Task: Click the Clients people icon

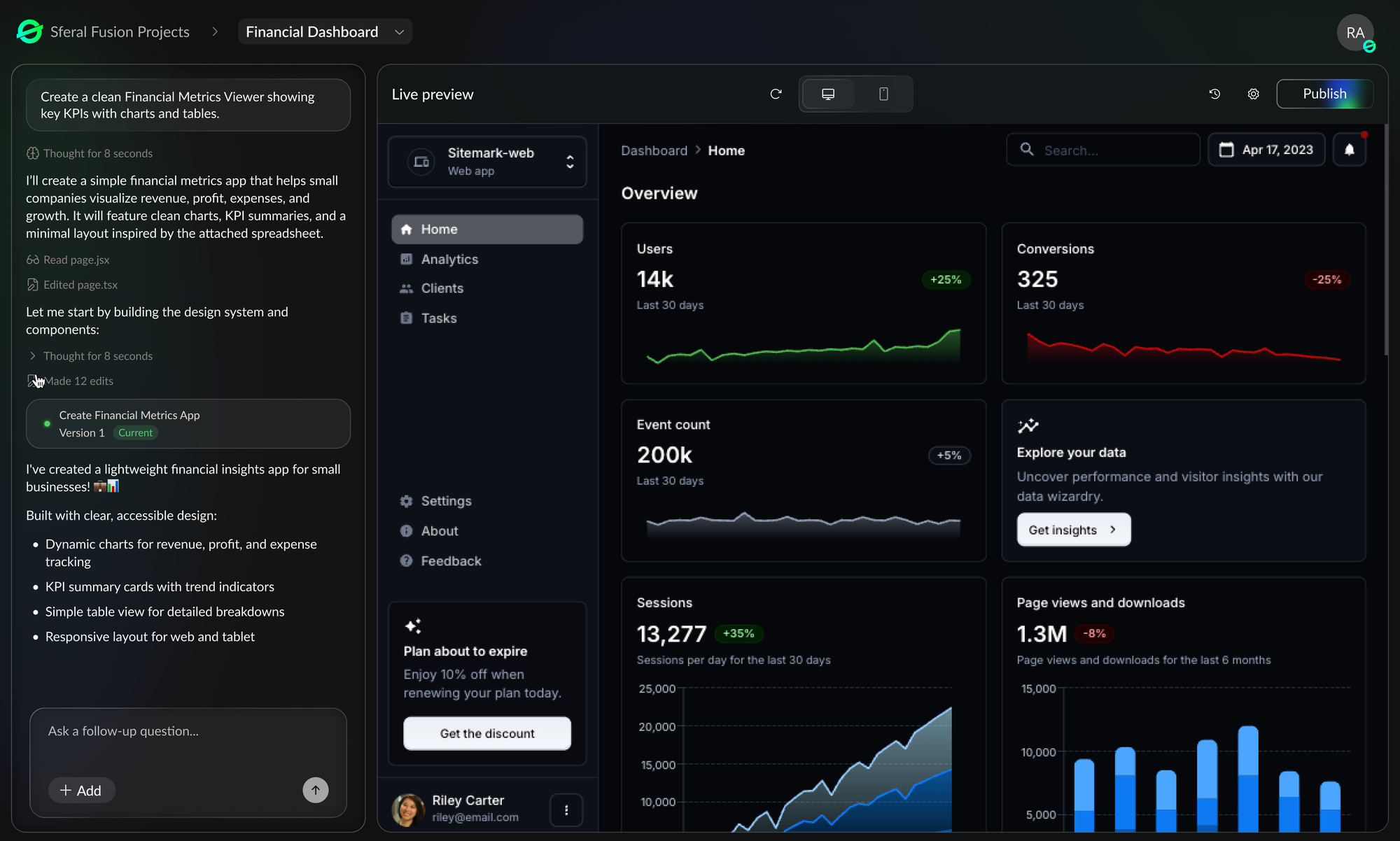Action: pyautogui.click(x=406, y=288)
